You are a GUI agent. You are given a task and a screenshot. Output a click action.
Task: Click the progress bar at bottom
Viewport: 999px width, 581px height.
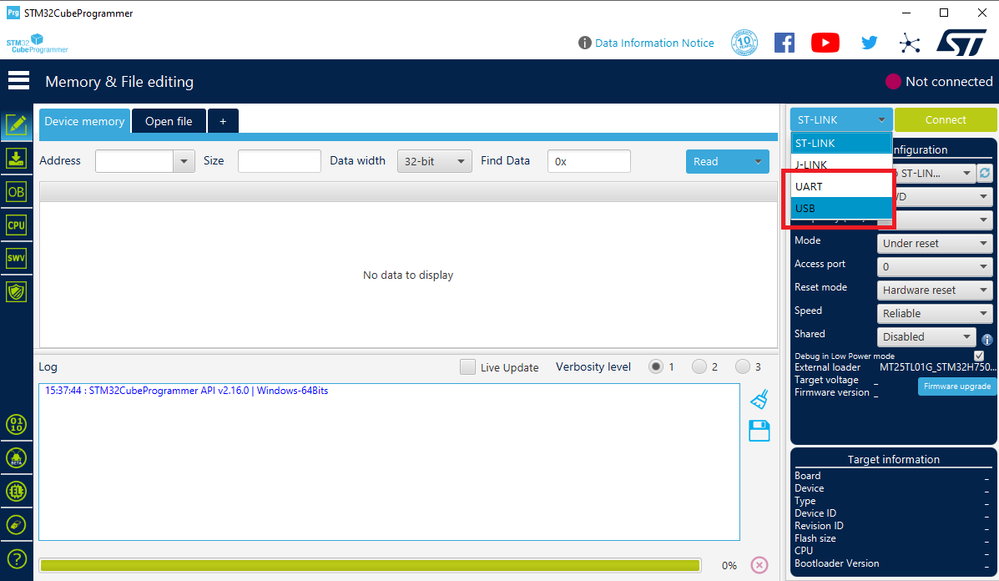coord(370,565)
